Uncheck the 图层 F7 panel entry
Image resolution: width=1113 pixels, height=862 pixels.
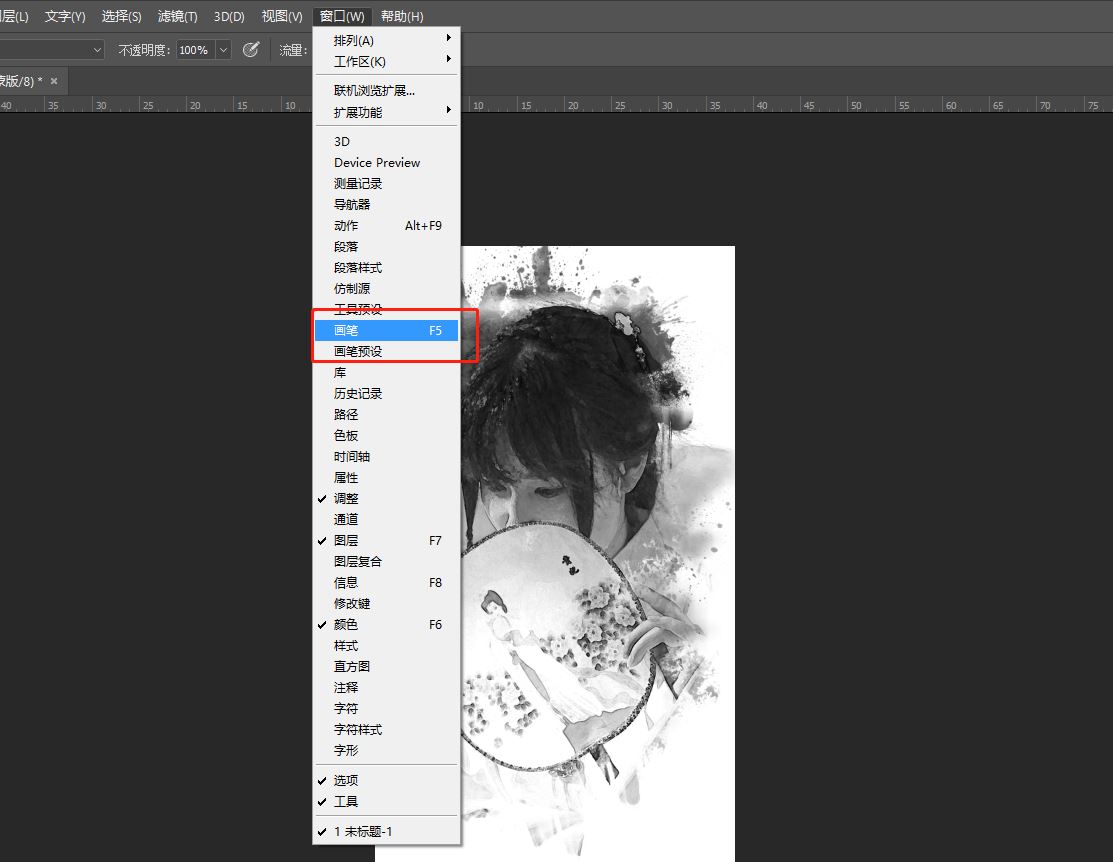[386, 540]
